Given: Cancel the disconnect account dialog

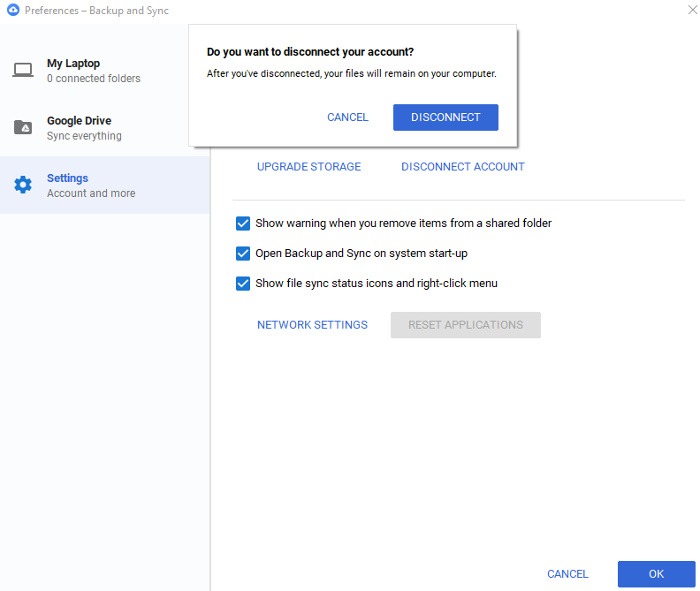Looking at the screenshot, I should tap(348, 117).
